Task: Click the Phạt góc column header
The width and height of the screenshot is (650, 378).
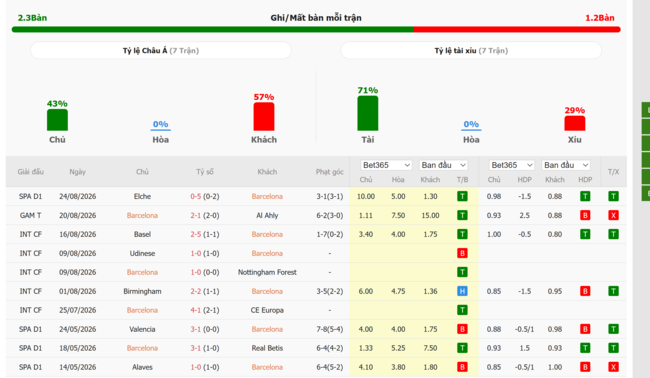Action: (330, 172)
